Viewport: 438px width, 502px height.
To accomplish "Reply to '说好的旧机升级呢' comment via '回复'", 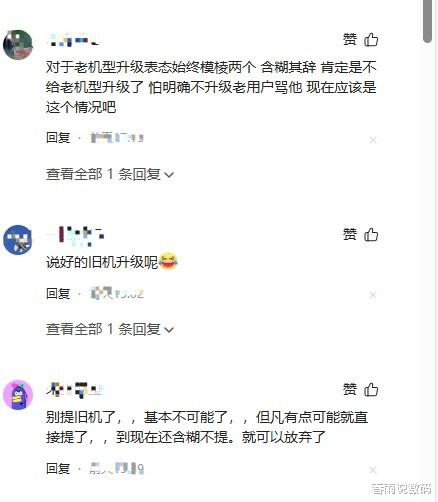I will click(x=58, y=294).
